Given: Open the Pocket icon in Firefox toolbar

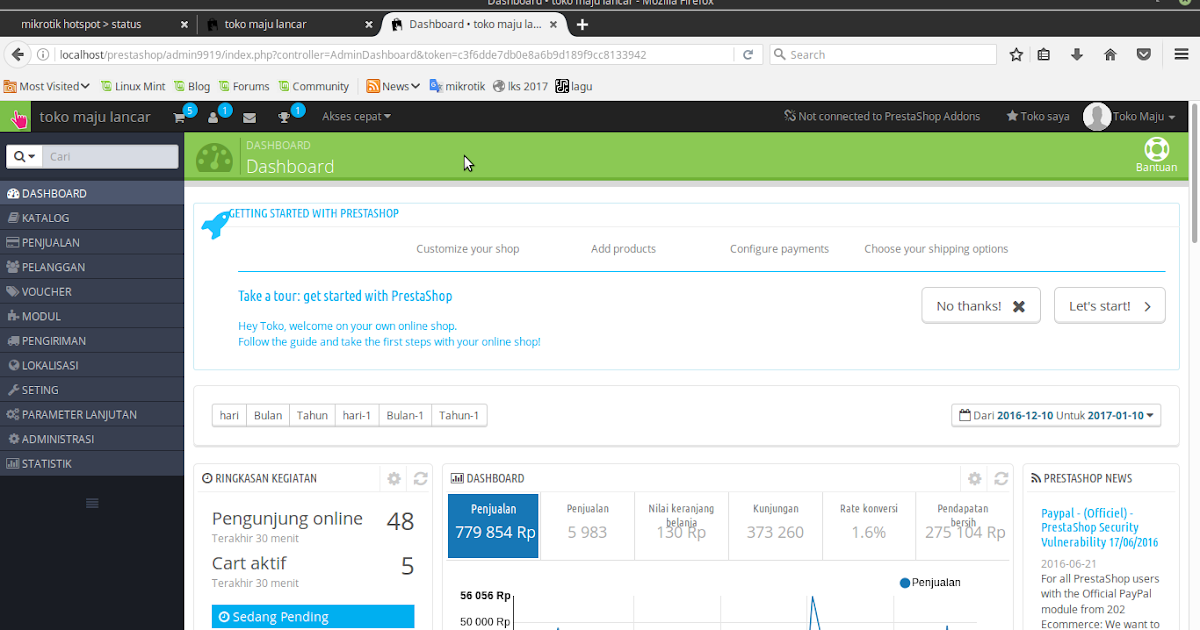Looking at the screenshot, I should [1143, 55].
